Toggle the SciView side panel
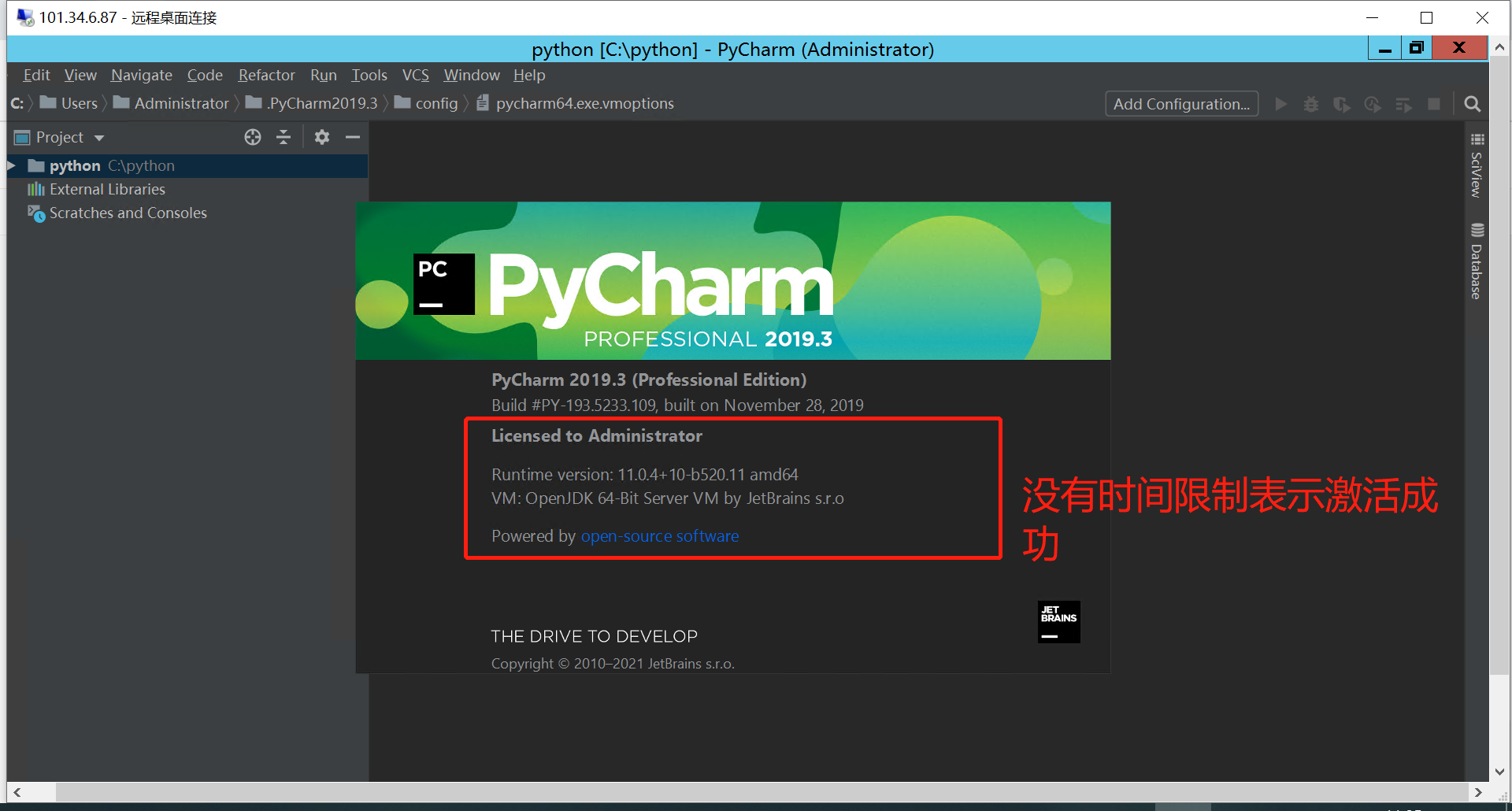Viewport: 1512px width, 811px height. tap(1477, 166)
